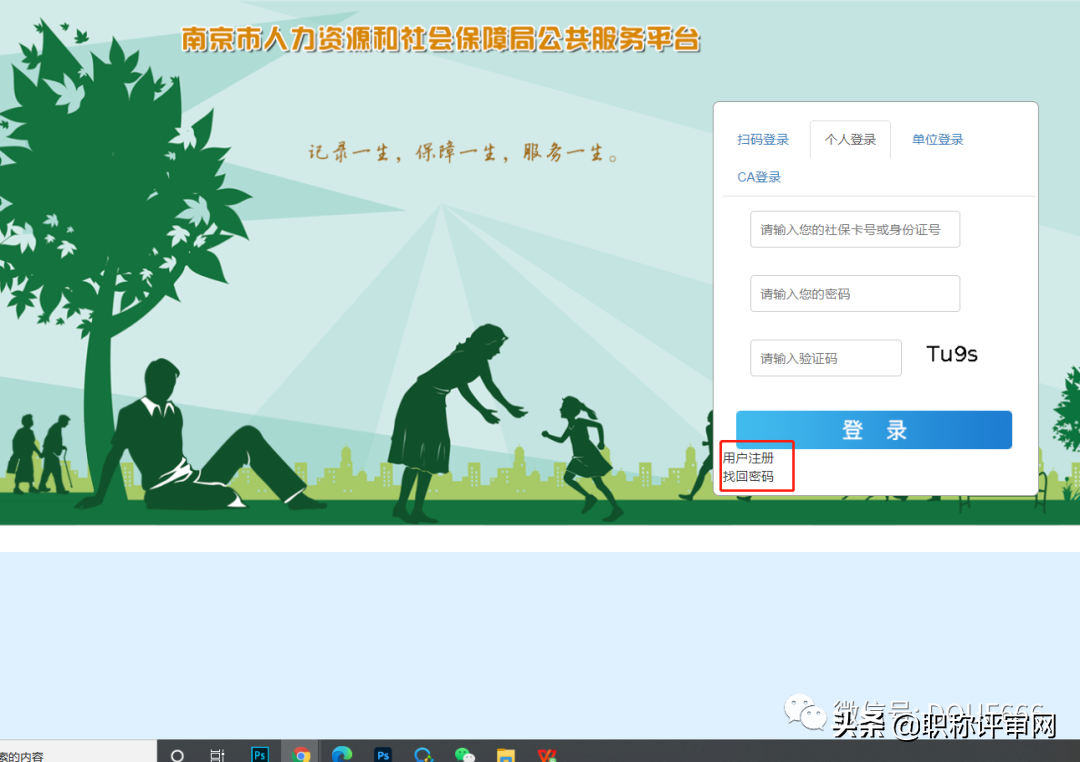Launch WPS Office from the taskbar

[546, 754]
